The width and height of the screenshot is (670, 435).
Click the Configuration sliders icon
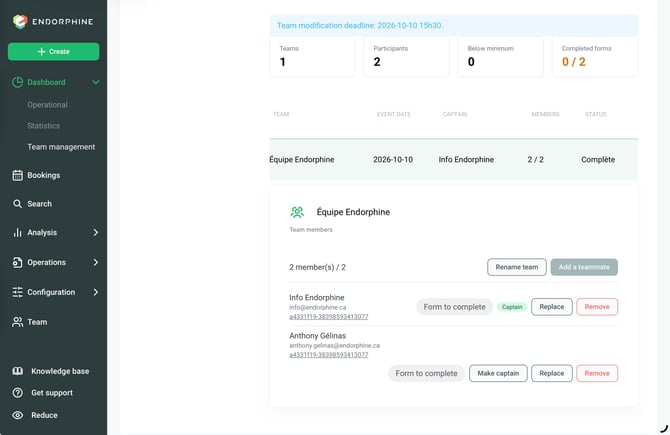coord(18,292)
